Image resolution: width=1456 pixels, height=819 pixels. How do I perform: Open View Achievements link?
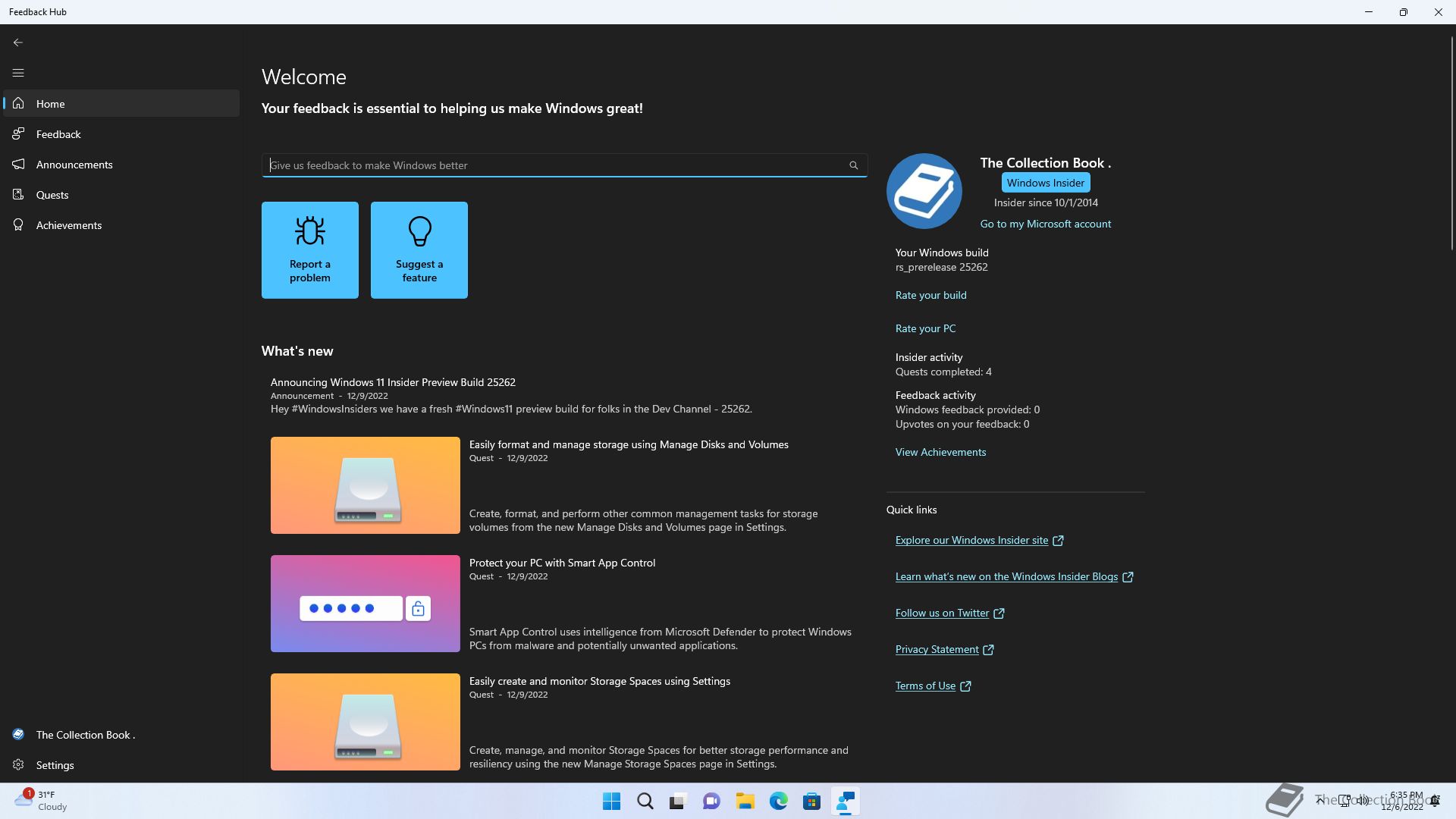point(941,452)
